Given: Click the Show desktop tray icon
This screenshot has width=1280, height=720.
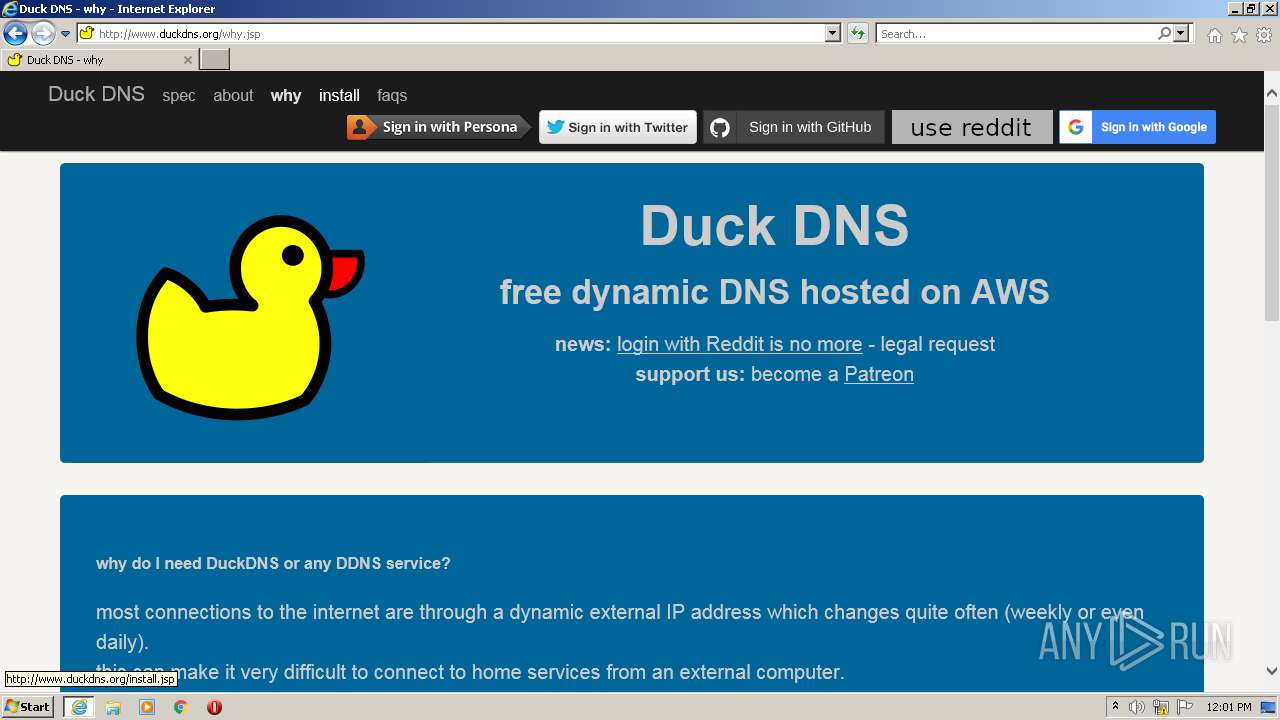Looking at the screenshot, I should coord(1270,707).
